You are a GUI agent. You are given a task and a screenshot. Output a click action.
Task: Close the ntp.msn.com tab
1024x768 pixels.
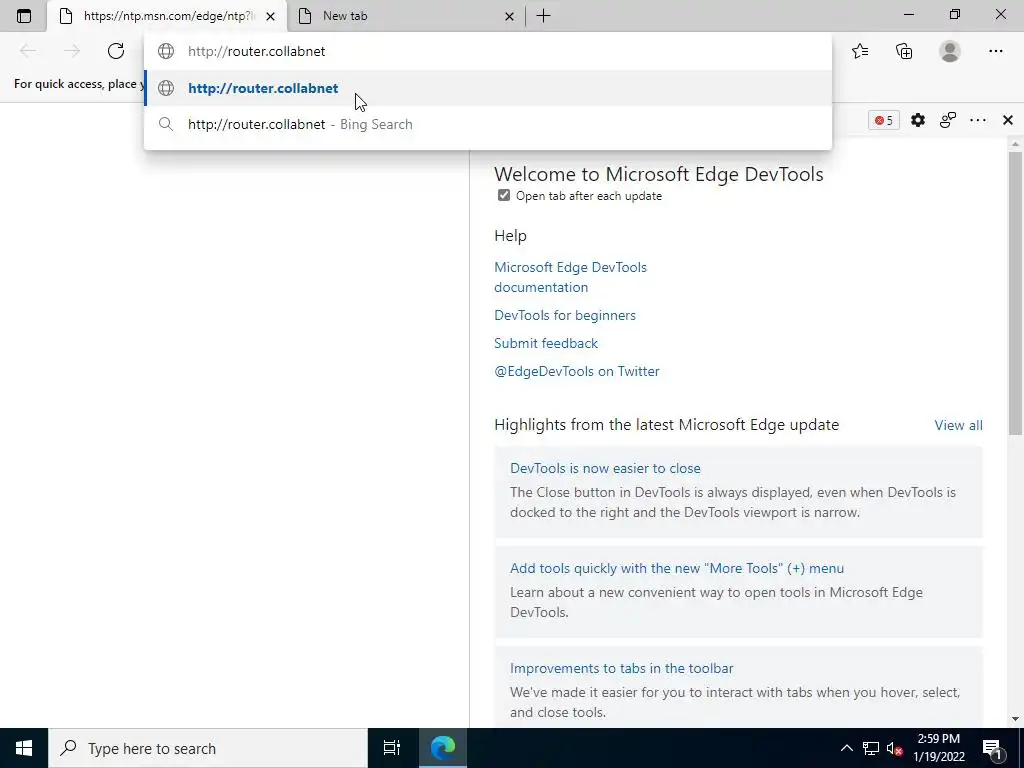click(270, 16)
